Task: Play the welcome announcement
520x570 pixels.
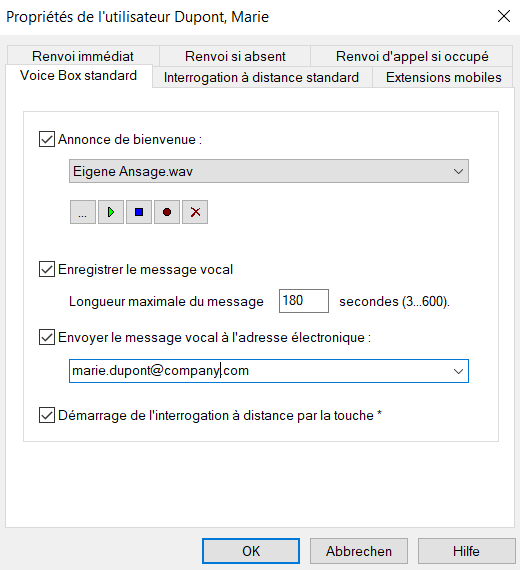Action: tap(111, 212)
